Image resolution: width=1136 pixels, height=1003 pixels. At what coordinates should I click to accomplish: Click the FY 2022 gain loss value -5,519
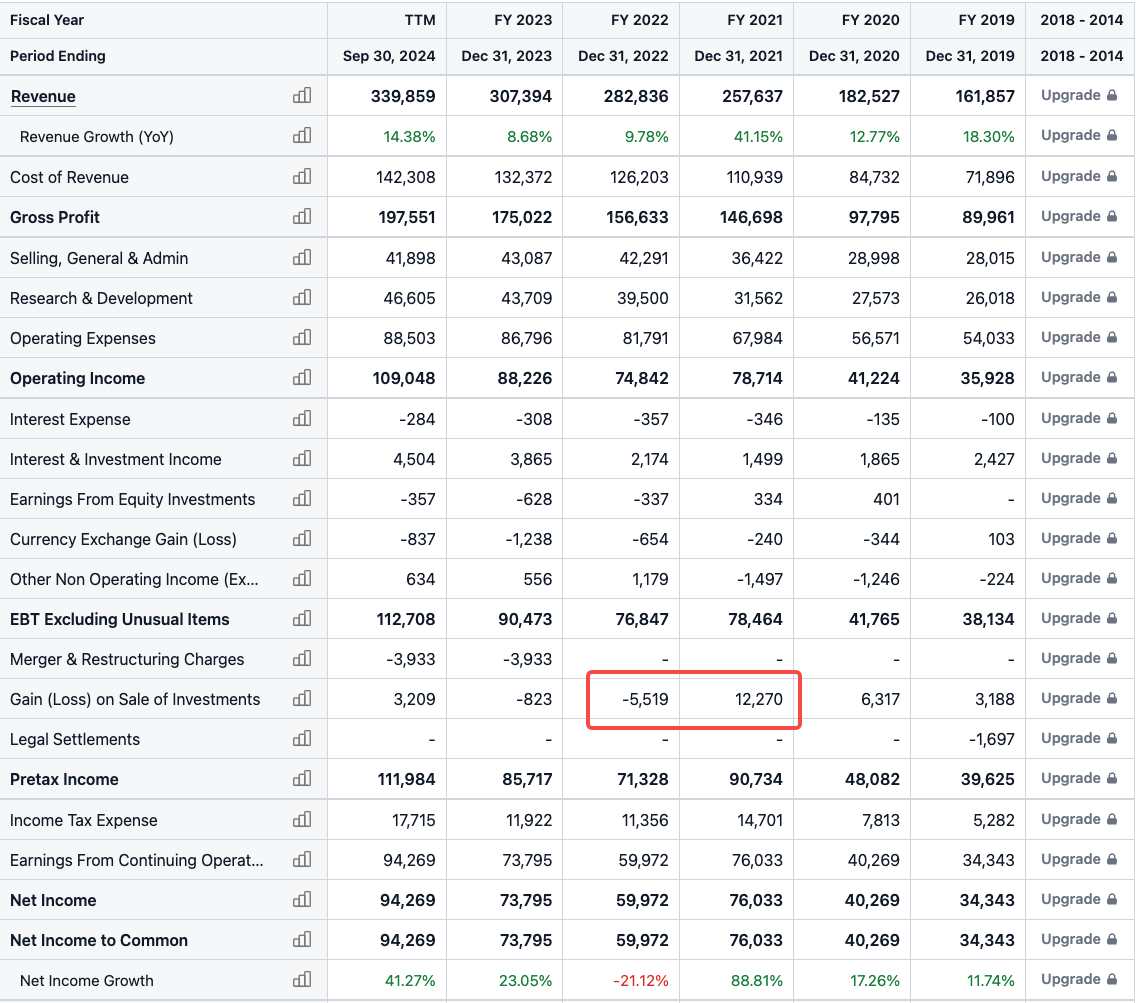(644, 699)
